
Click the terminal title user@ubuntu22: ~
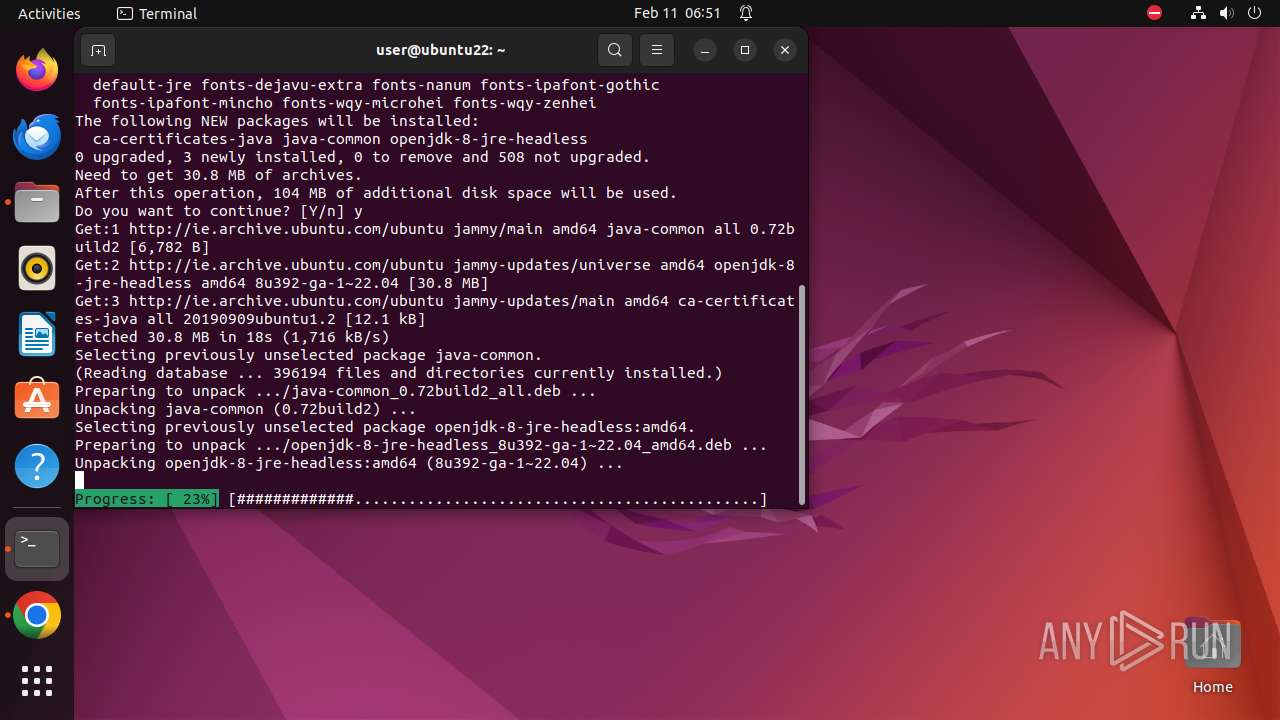441,50
